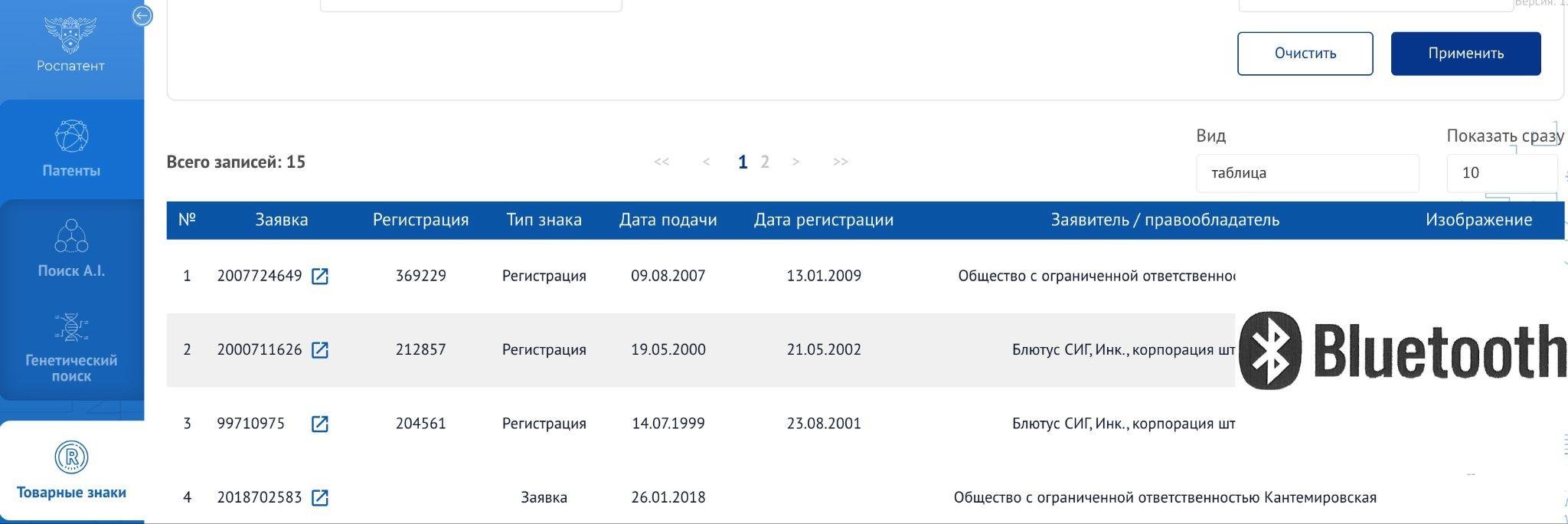Click the Применить button
Screen dimensions: 1568x524
tap(1465, 54)
